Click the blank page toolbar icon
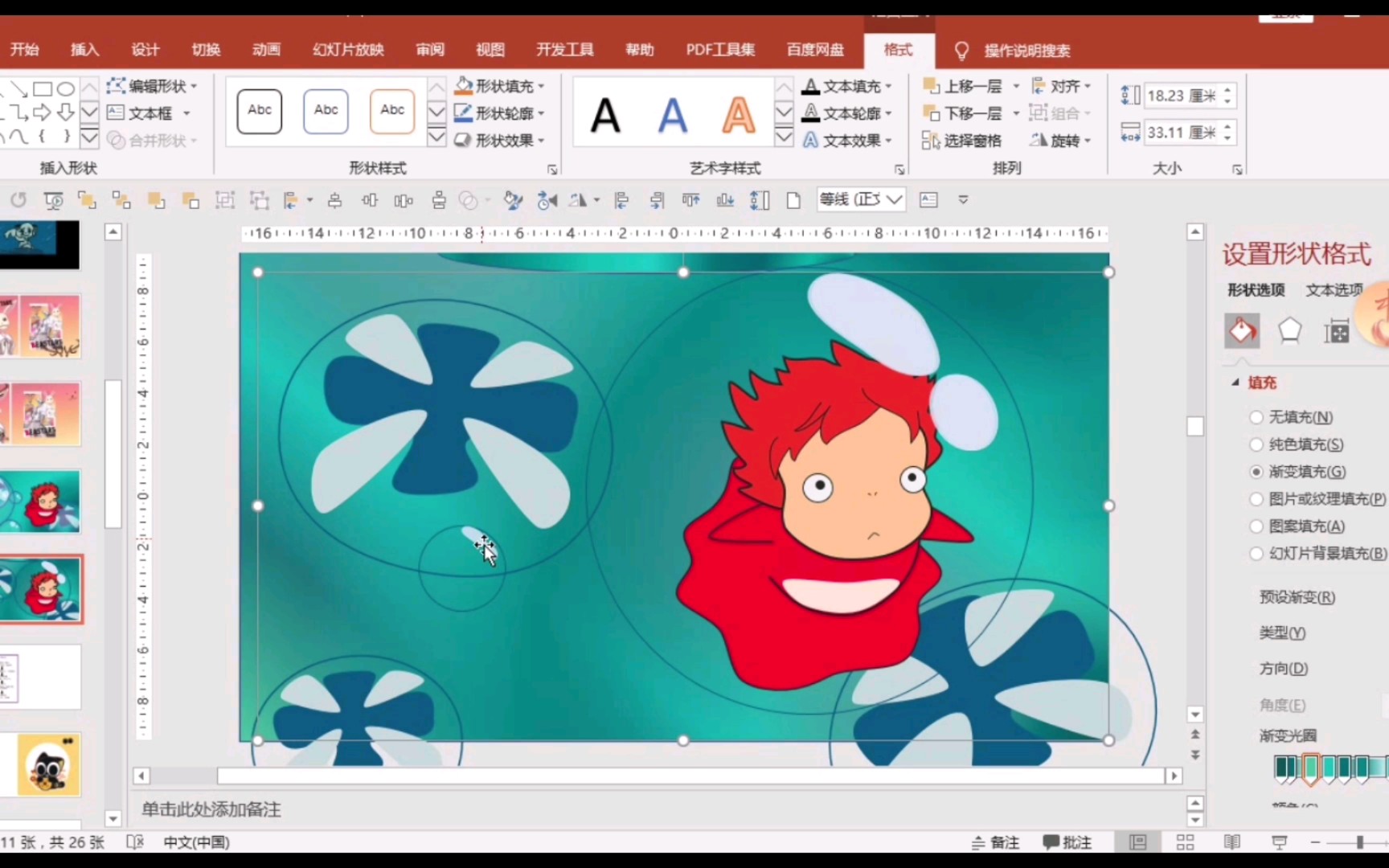 [x=793, y=200]
